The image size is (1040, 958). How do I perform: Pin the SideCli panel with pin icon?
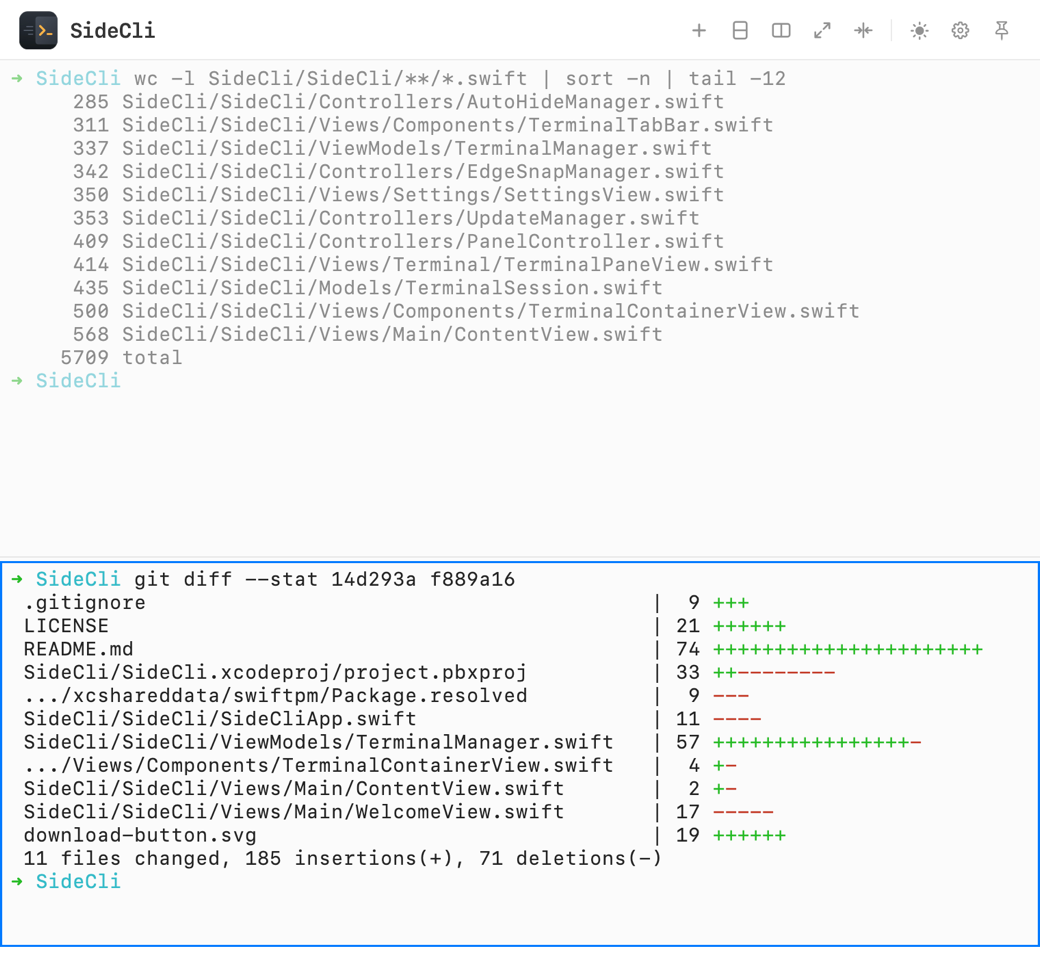(x=1002, y=31)
